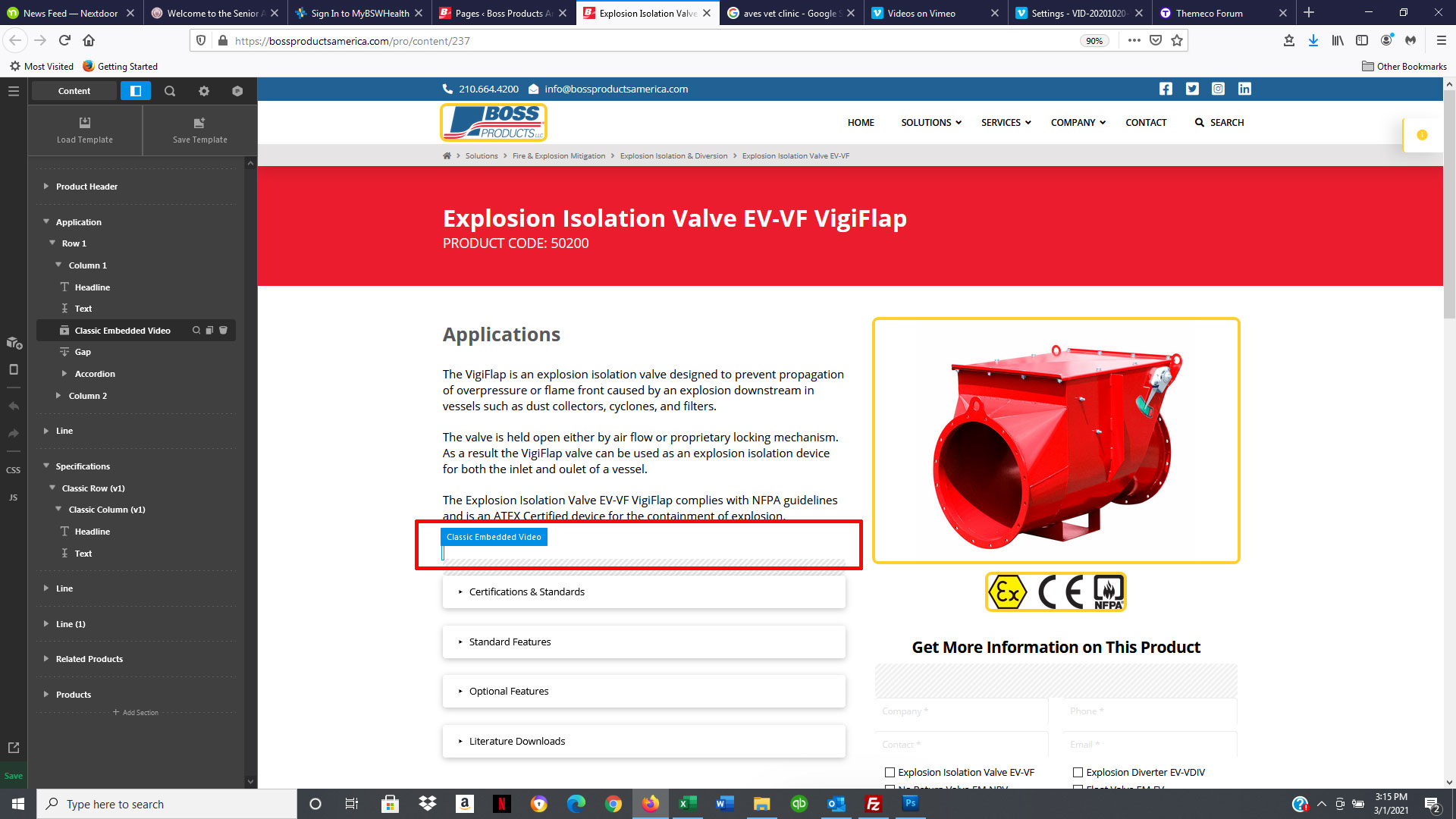Redo the builder change
Viewport: 1456px width, 819px height.
coord(14,434)
